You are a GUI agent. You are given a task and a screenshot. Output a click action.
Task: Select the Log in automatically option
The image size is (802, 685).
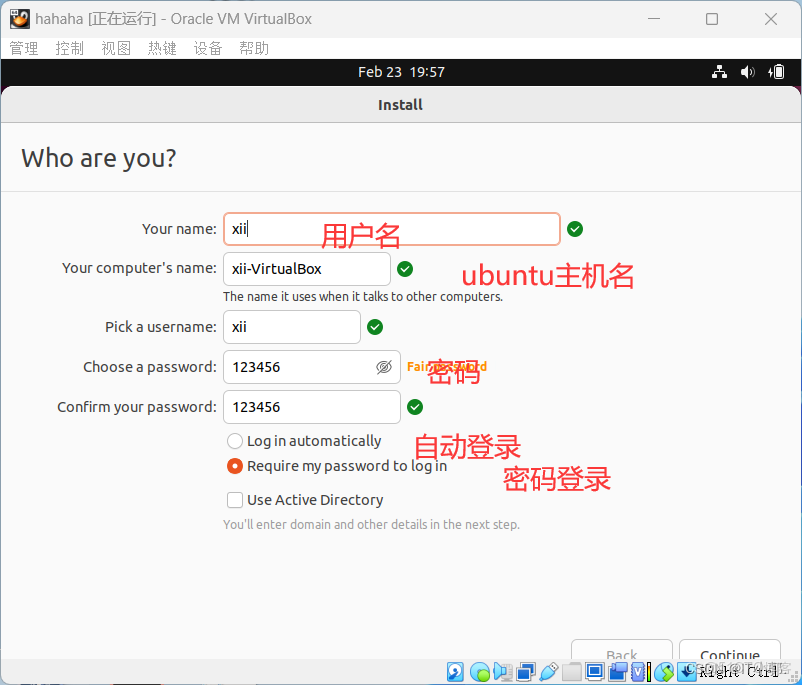click(x=234, y=440)
